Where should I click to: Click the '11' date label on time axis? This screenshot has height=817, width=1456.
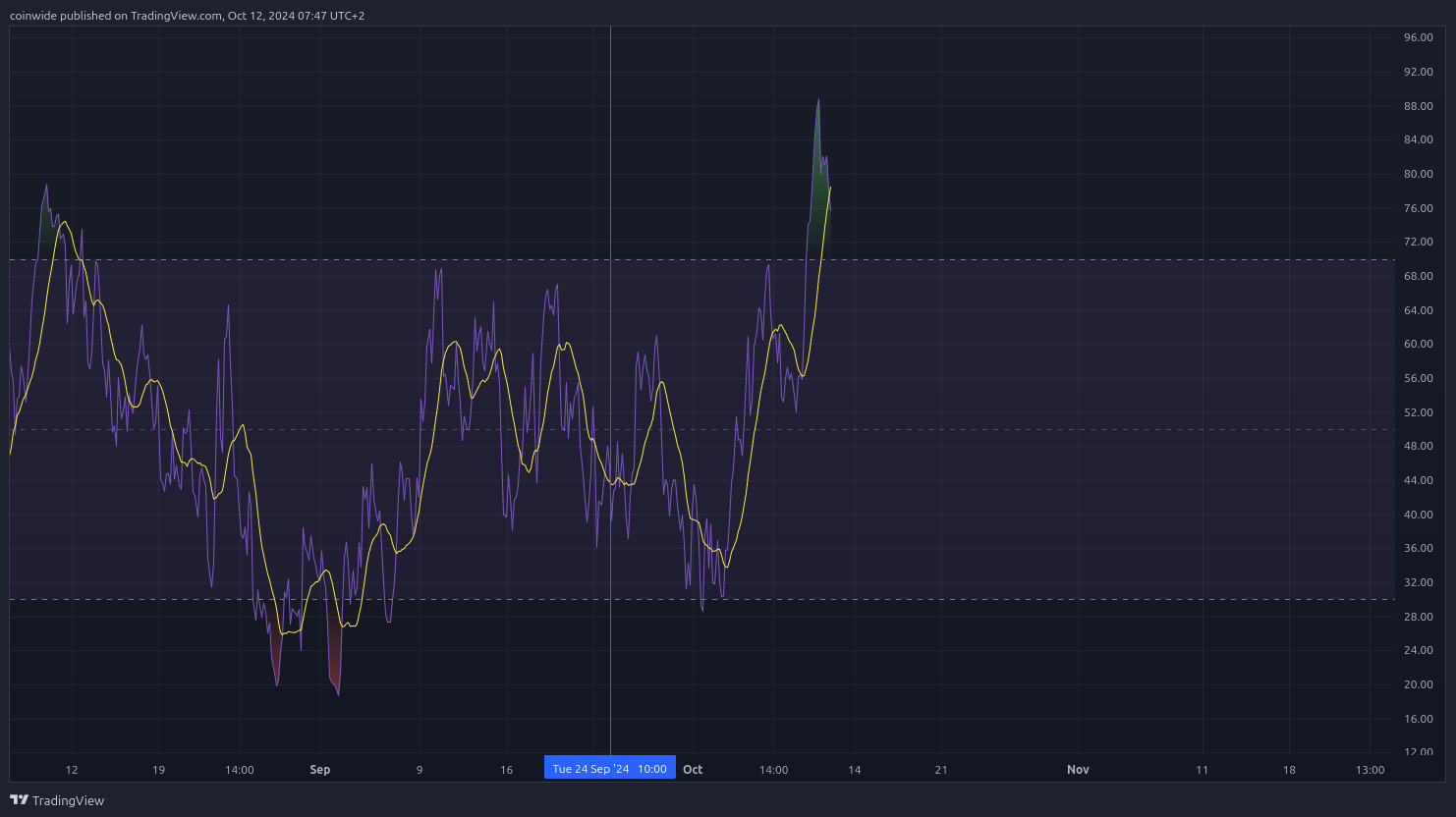coord(1202,770)
